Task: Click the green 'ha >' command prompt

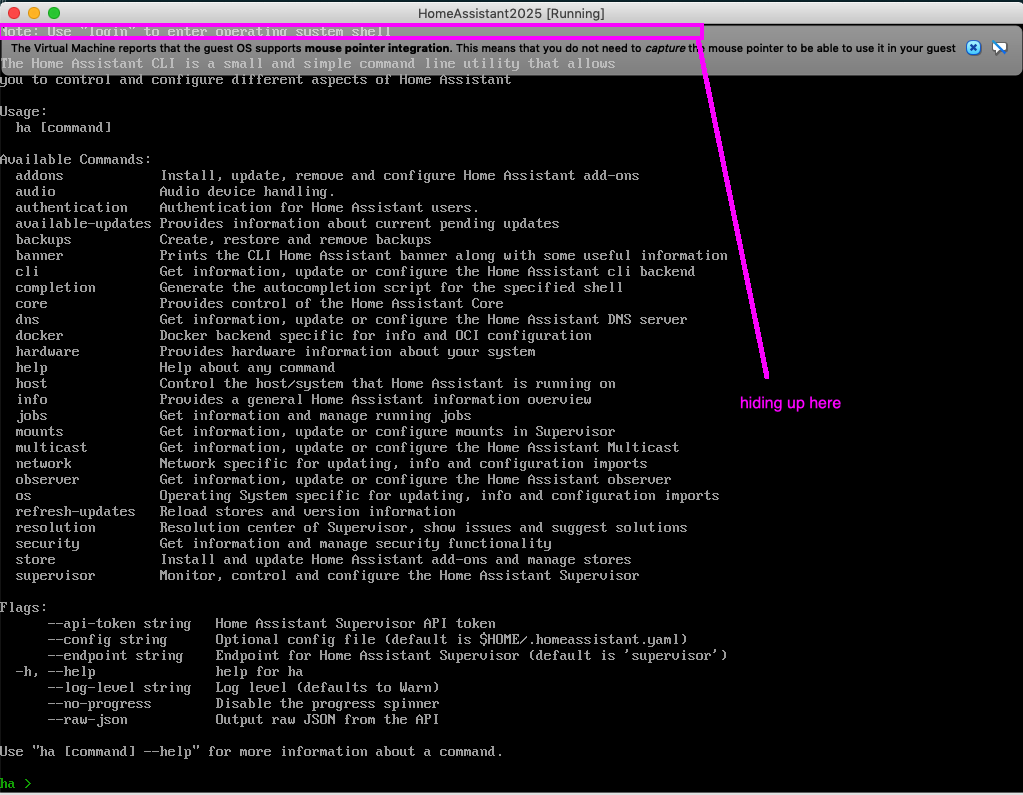Action: click(x=16, y=783)
